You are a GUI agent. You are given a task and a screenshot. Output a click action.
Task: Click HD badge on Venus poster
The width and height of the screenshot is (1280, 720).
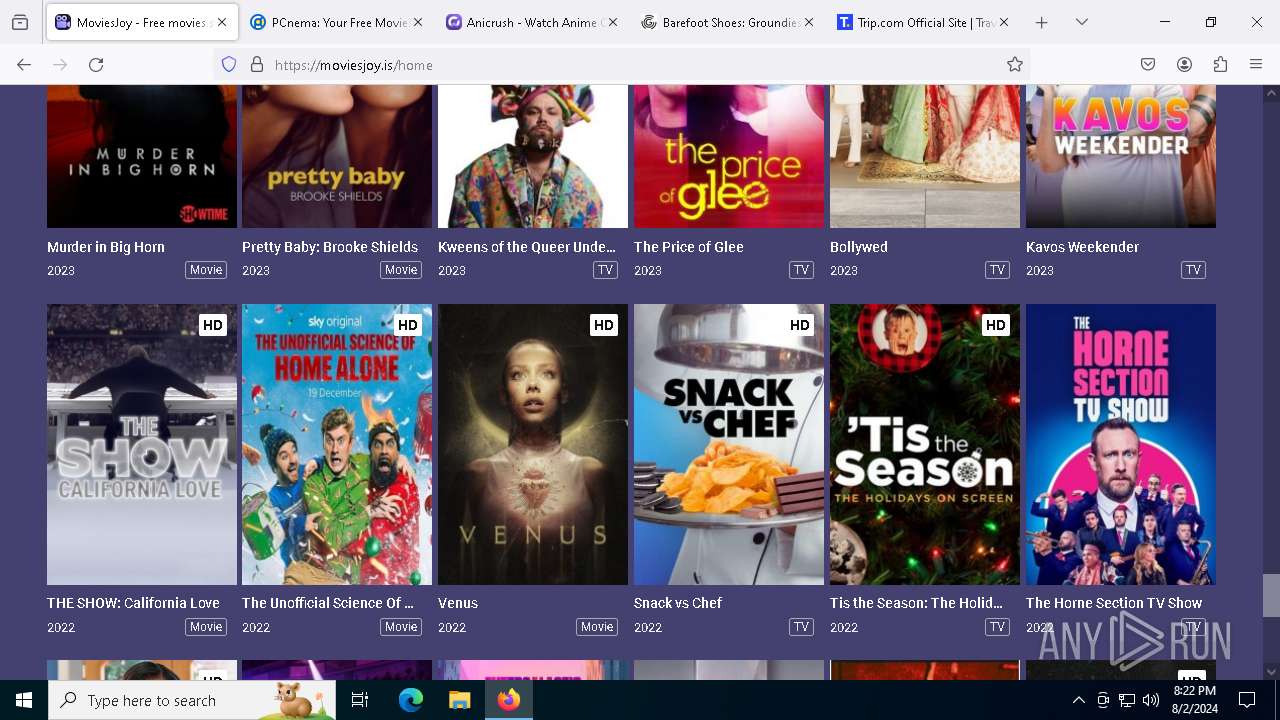604,325
